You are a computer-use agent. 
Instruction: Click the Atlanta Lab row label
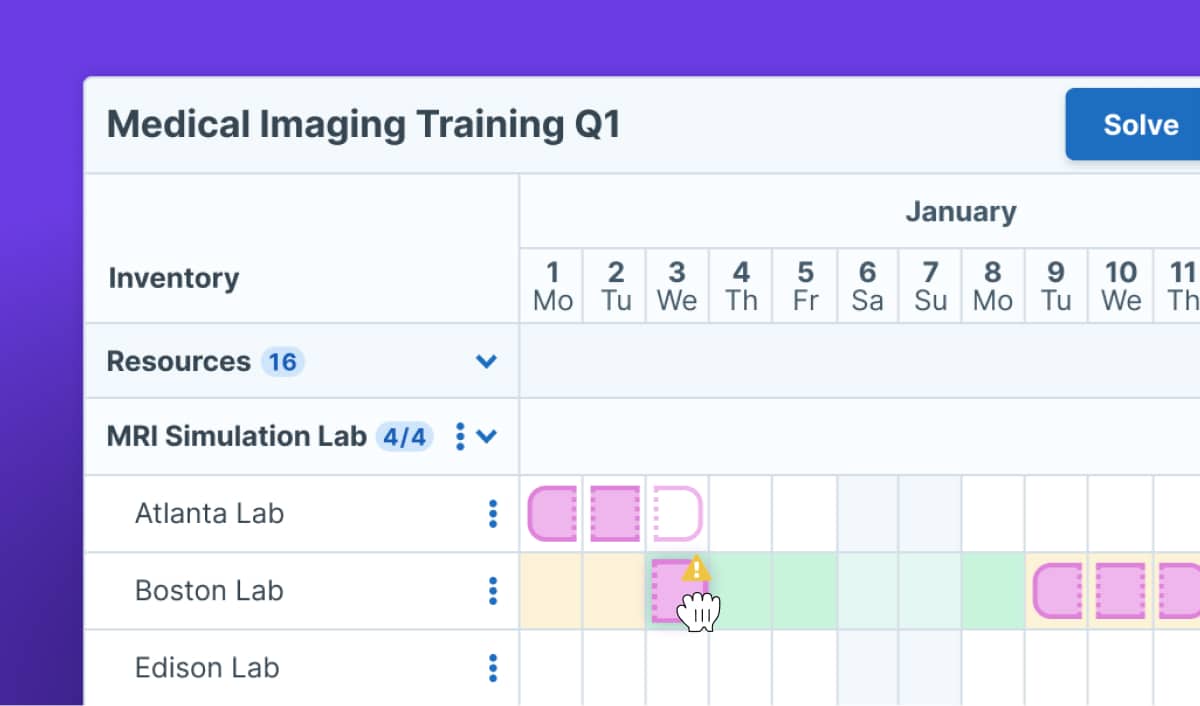pos(209,513)
